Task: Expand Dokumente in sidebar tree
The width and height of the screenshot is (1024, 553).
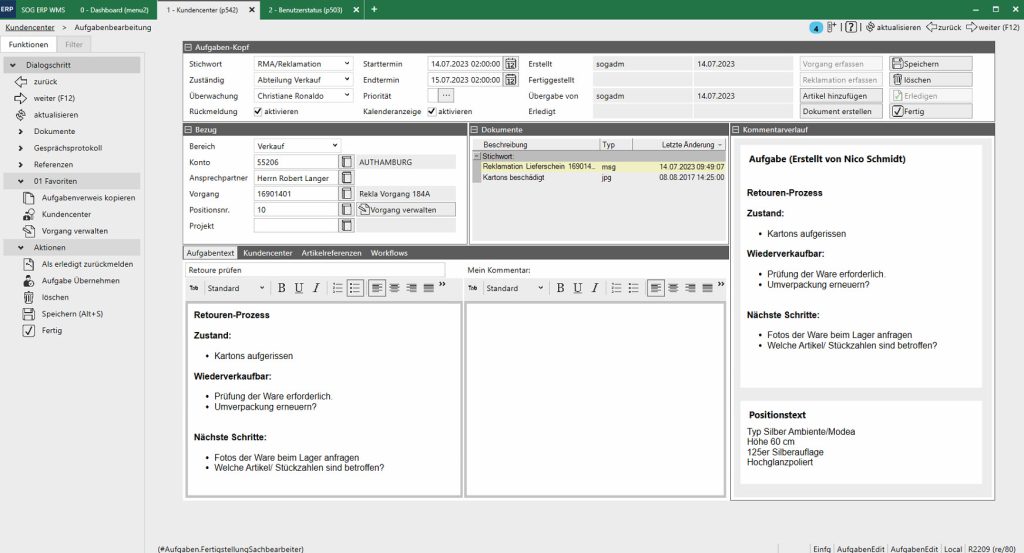Action: [x=21, y=131]
